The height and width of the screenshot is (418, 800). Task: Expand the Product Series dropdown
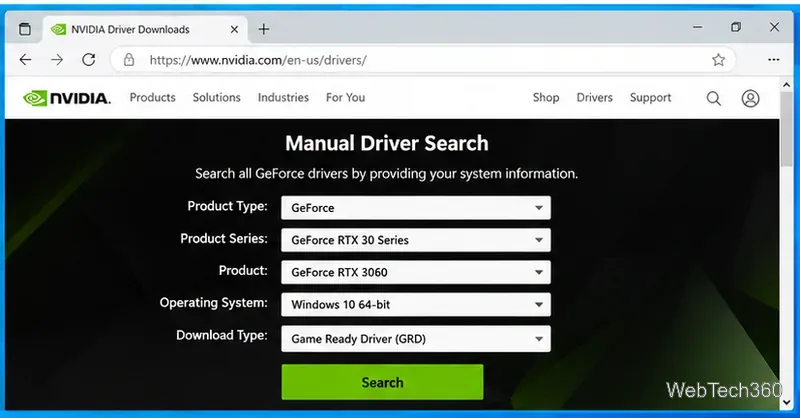click(416, 240)
